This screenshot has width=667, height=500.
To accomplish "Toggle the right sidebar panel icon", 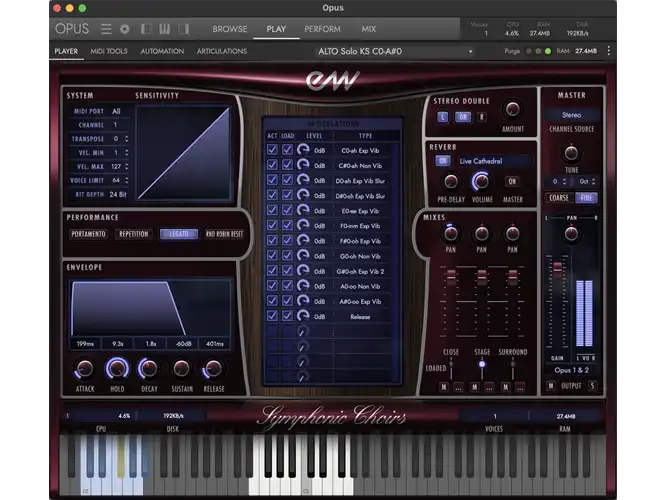I will [x=184, y=29].
